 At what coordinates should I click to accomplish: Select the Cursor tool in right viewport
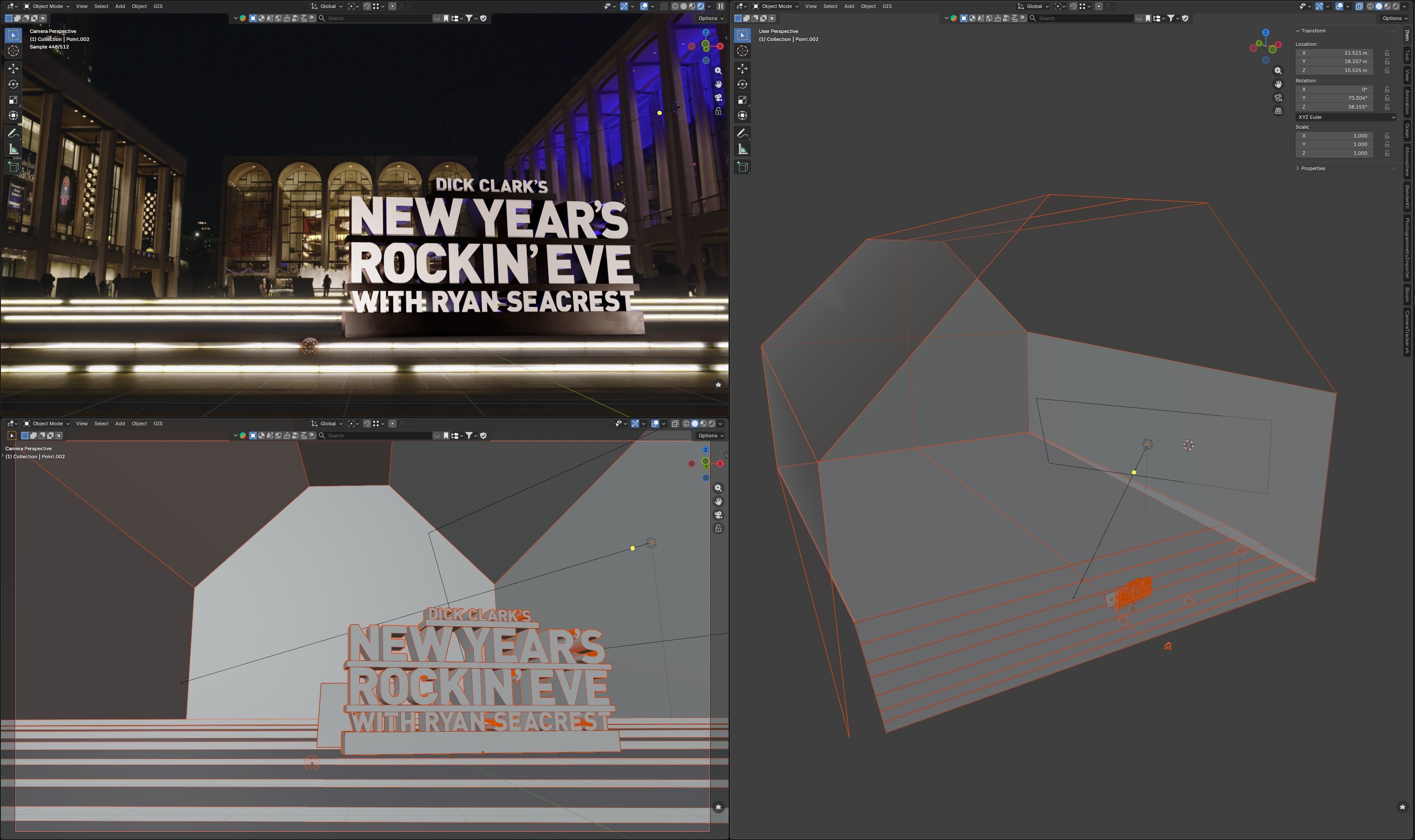[x=742, y=51]
